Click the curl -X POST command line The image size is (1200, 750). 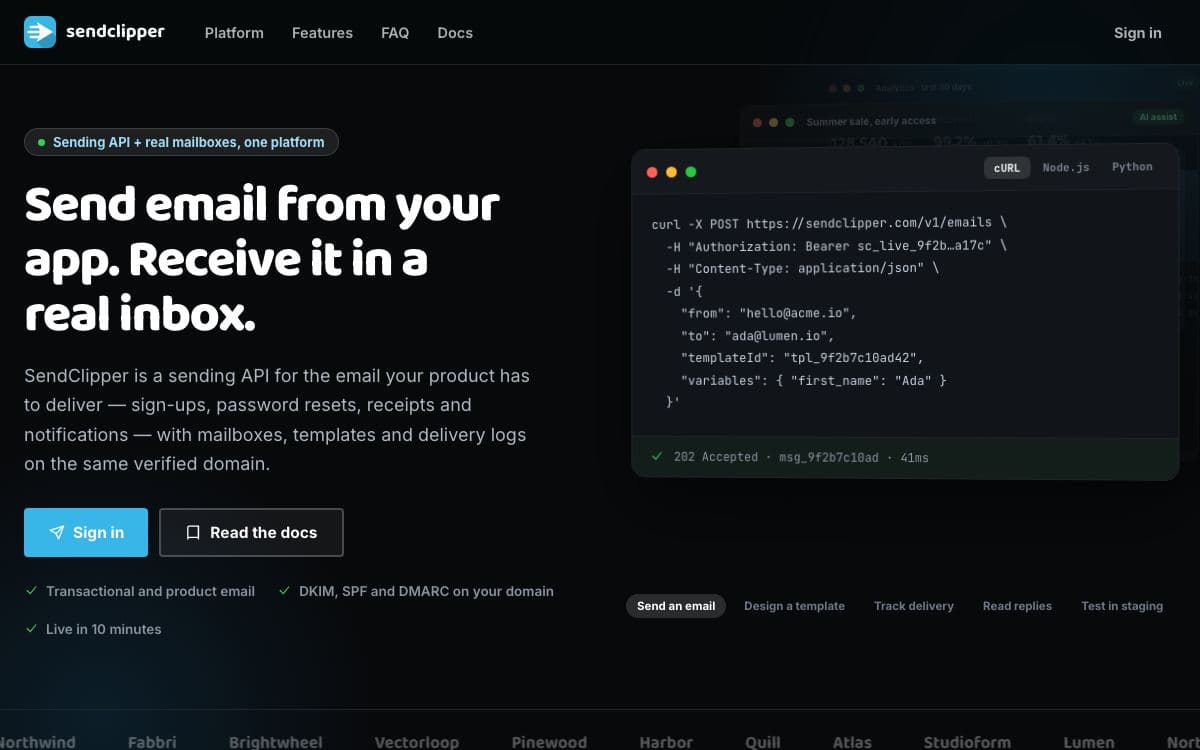829,223
